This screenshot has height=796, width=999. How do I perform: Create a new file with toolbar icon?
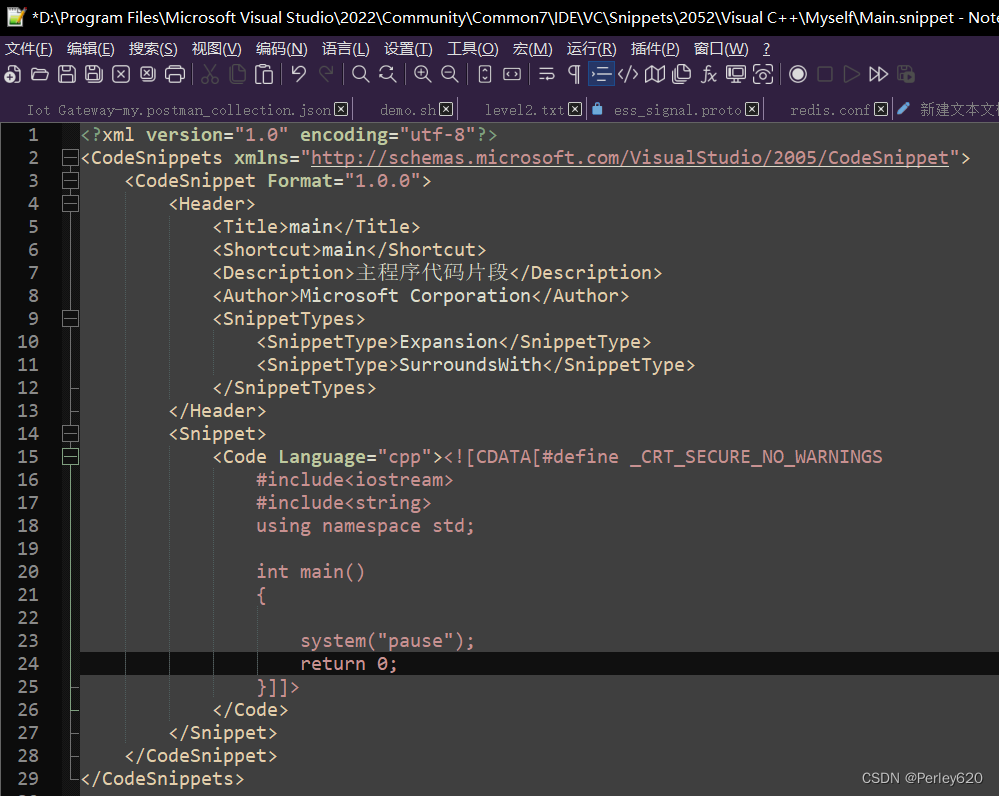13,75
